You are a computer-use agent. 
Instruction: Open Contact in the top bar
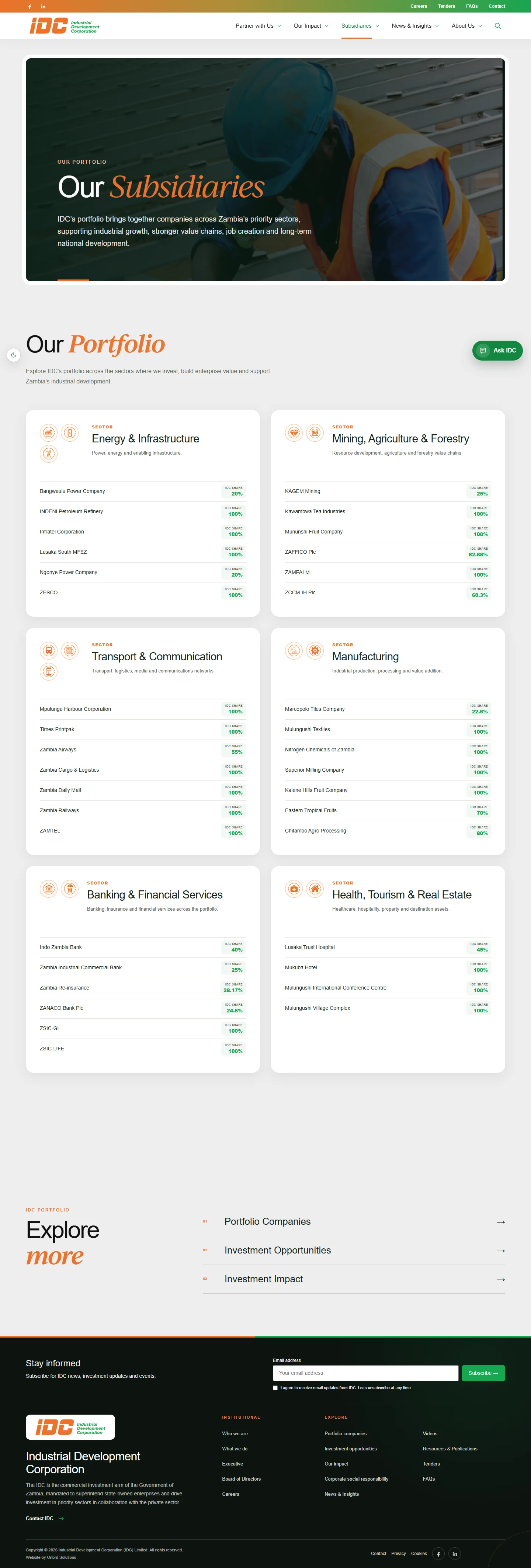497,6
